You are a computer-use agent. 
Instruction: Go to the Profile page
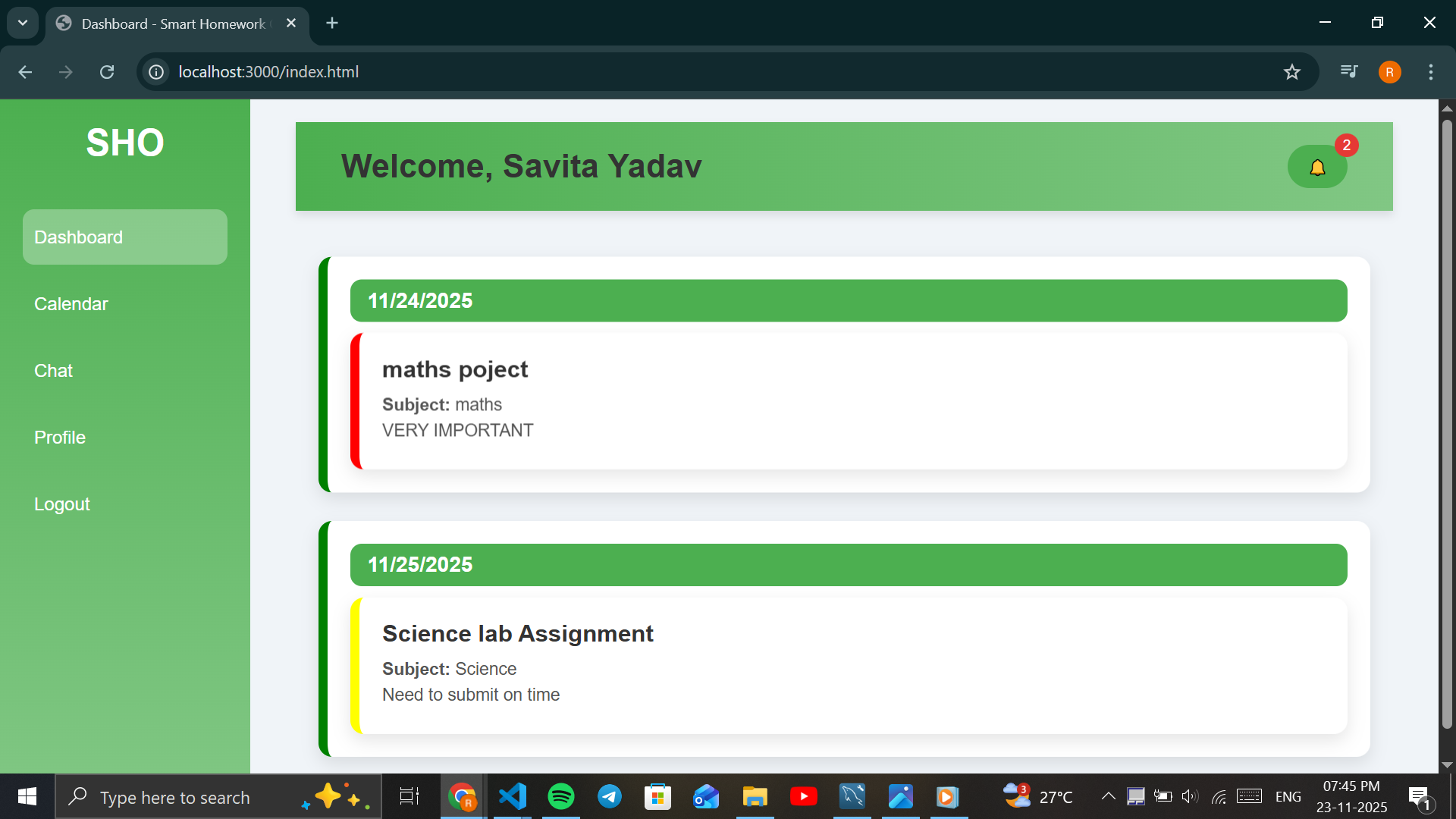pos(60,438)
